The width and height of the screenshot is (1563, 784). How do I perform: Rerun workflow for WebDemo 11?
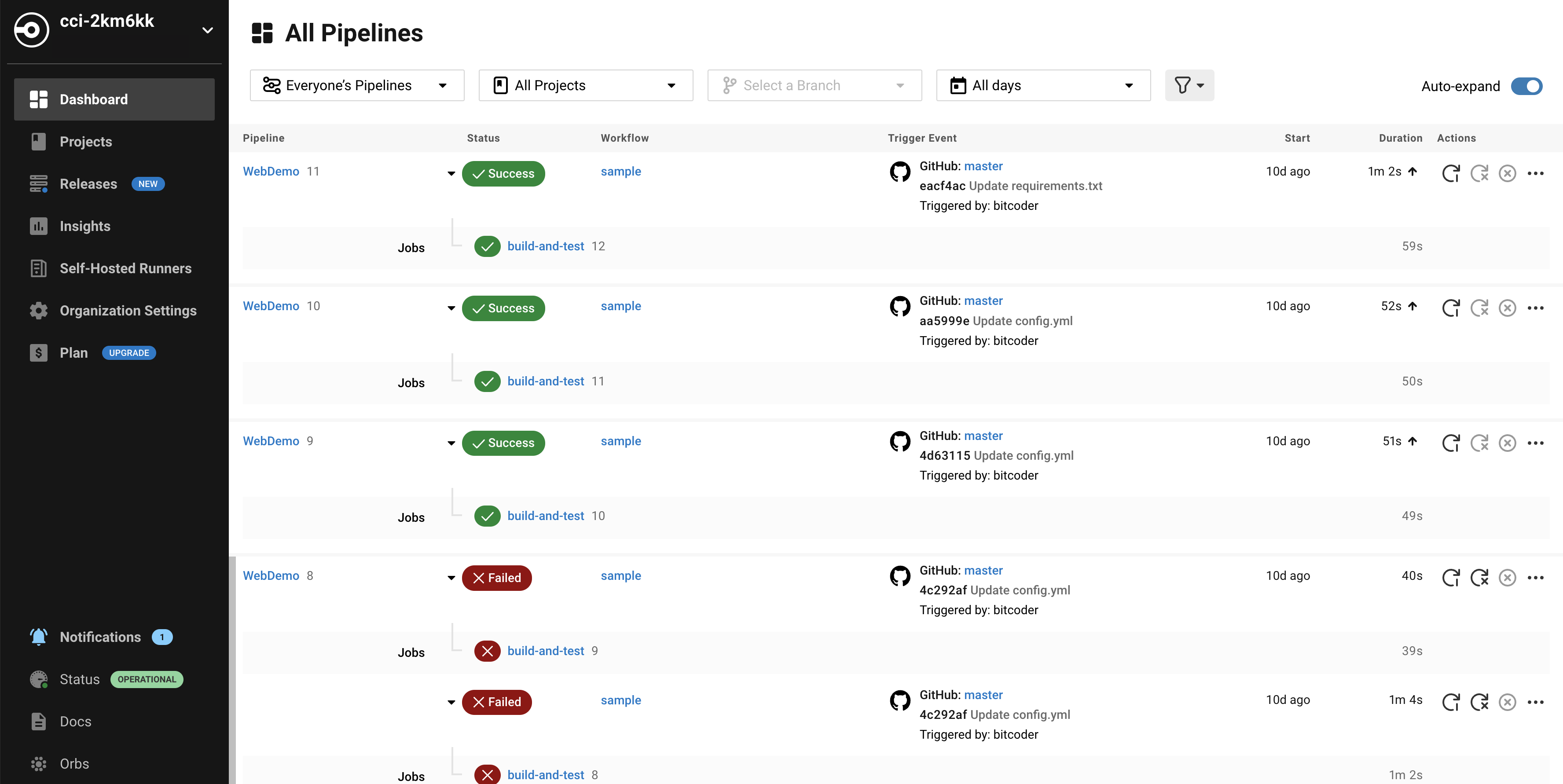(1451, 173)
